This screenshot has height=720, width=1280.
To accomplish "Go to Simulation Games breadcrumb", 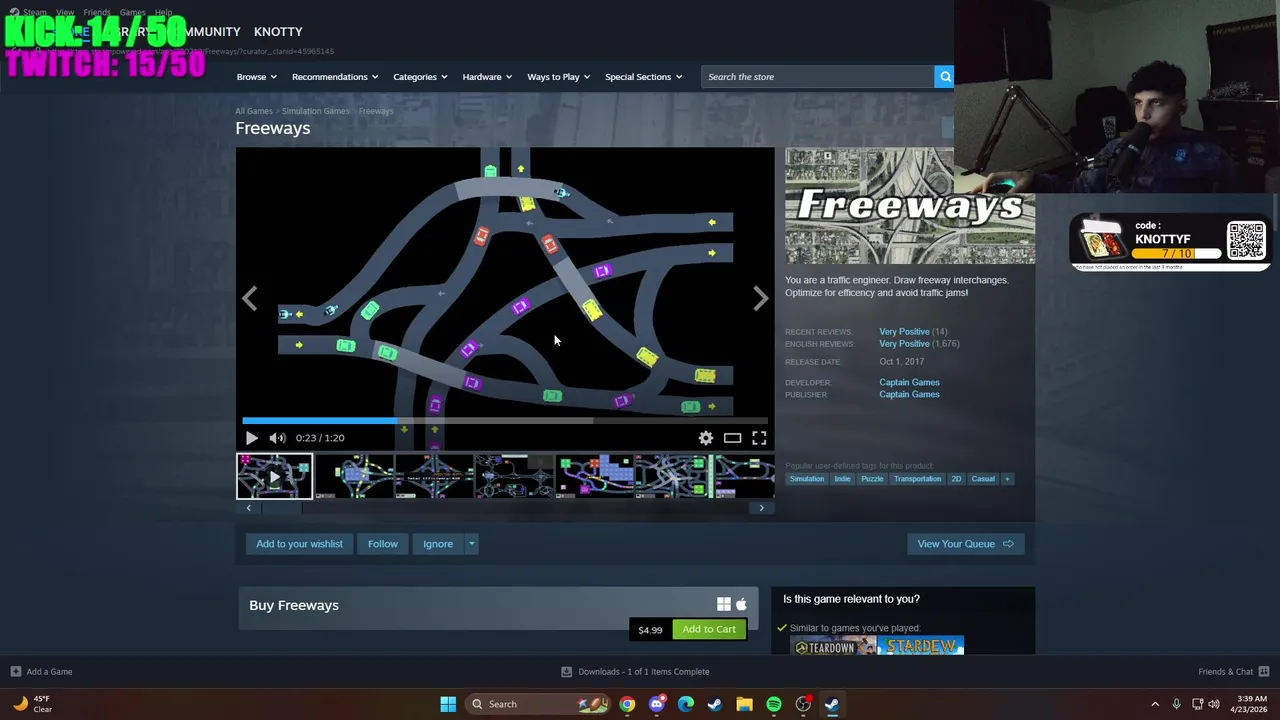I will (x=315, y=111).
